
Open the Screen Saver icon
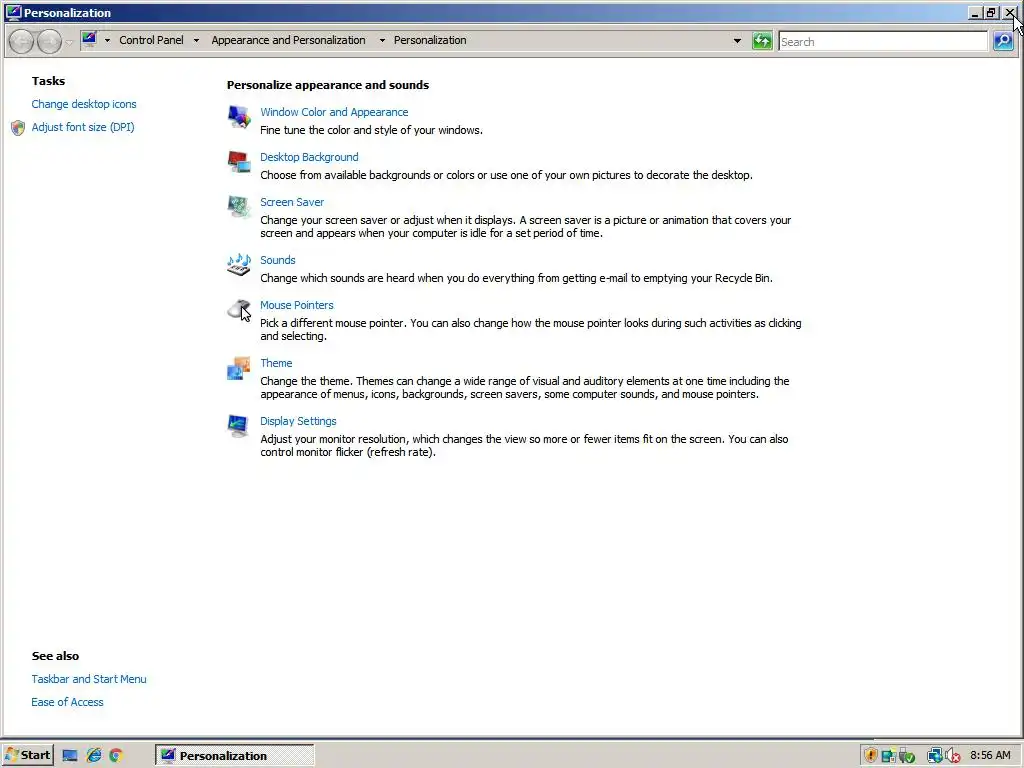(239, 207)
